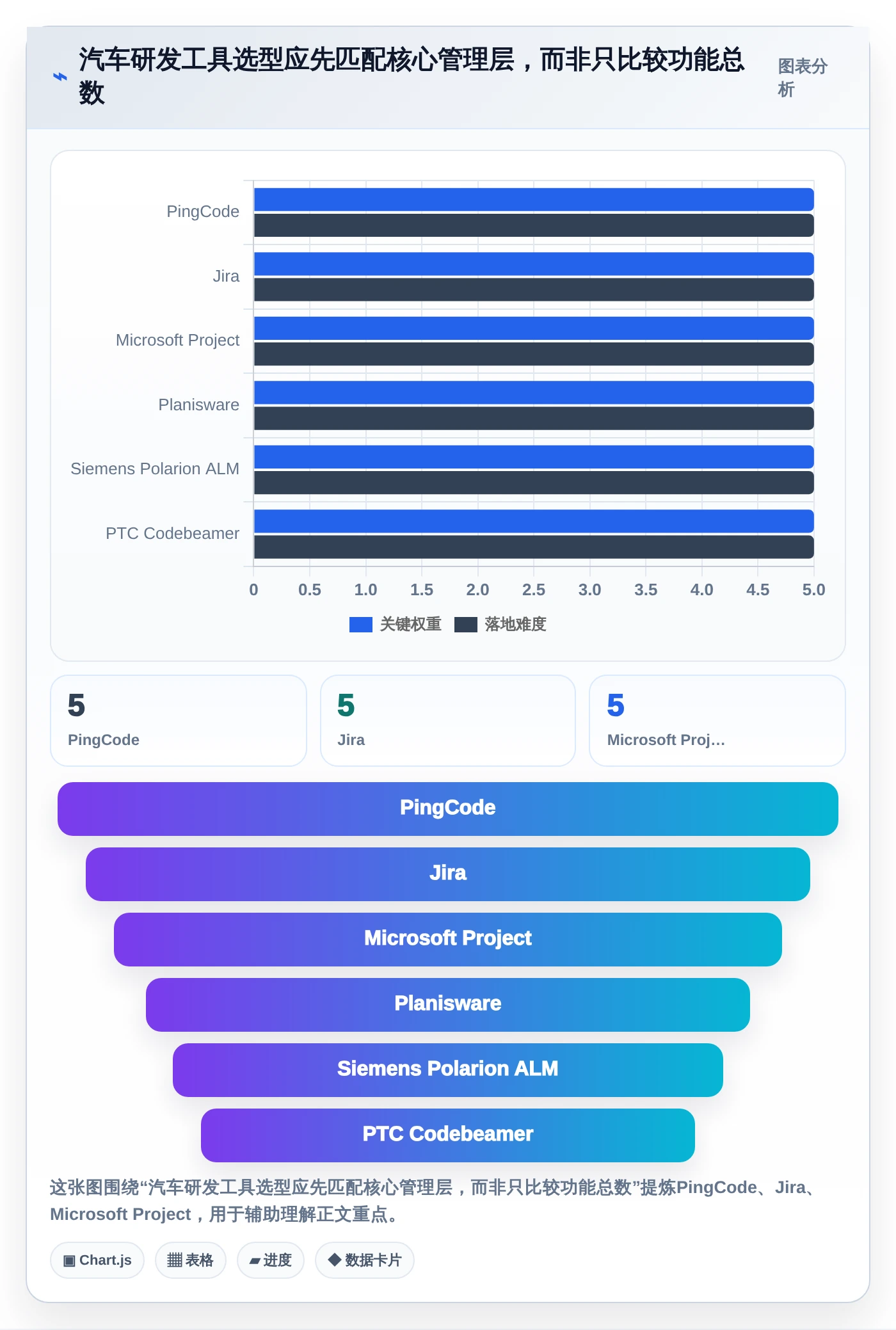
Task: Click the 进度 tag
Action: [271, 1260]
